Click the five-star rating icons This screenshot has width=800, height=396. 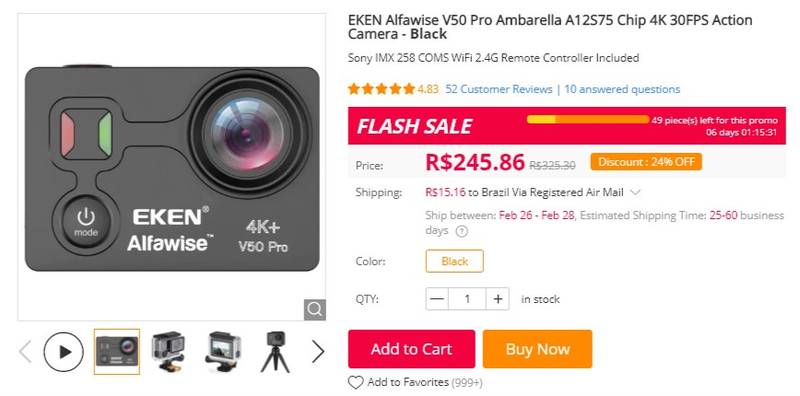tap(381, 89)
